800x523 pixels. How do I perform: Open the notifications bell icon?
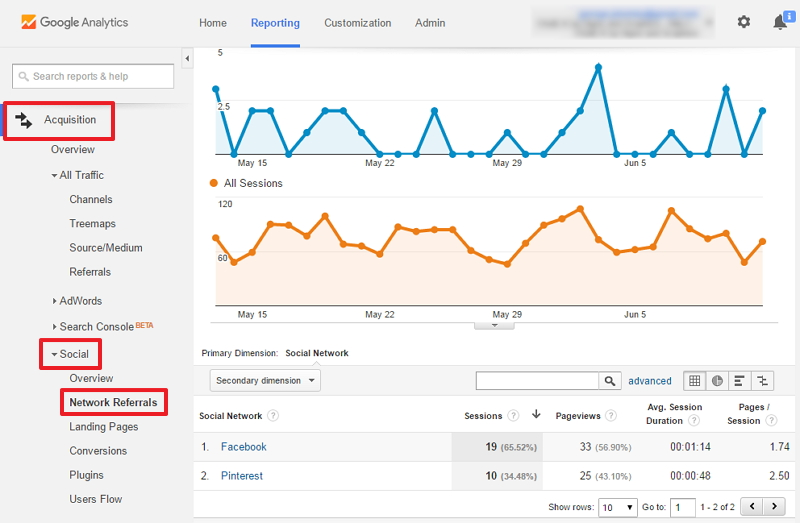pos(780,22)
